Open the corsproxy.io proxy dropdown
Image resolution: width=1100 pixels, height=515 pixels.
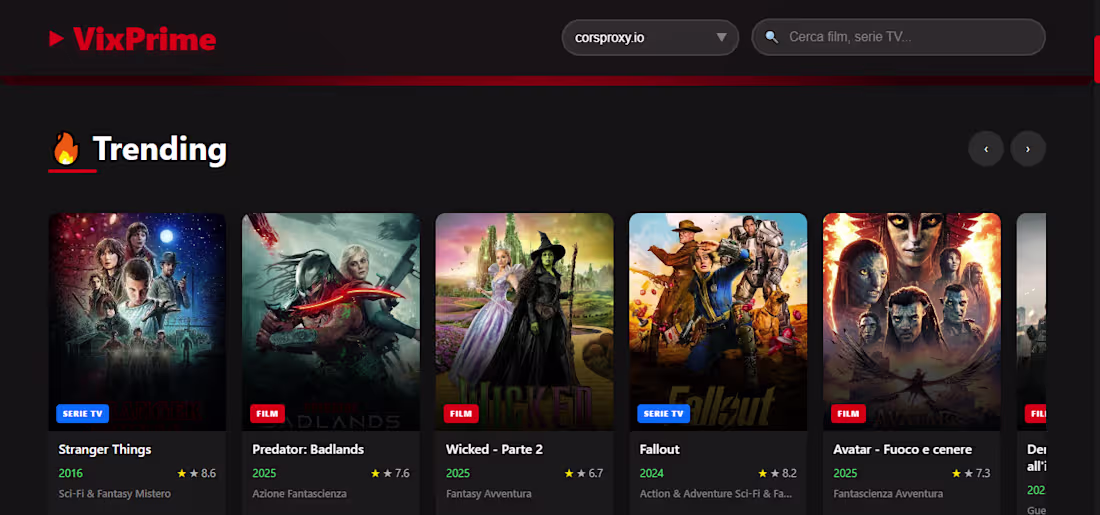pos(650,37)
